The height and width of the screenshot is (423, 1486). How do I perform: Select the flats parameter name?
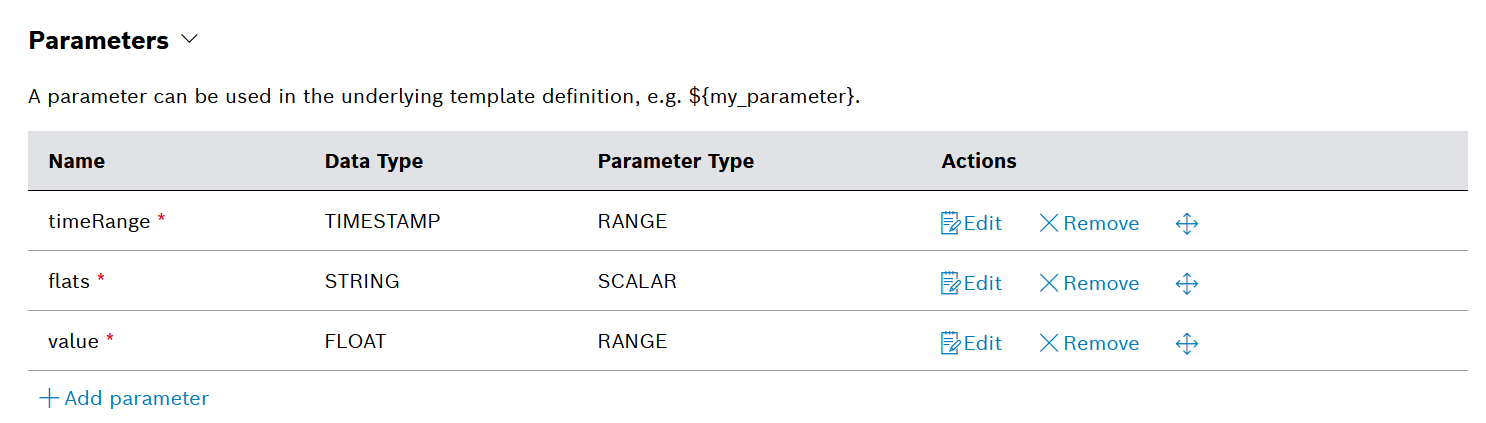tap(69, 282)
